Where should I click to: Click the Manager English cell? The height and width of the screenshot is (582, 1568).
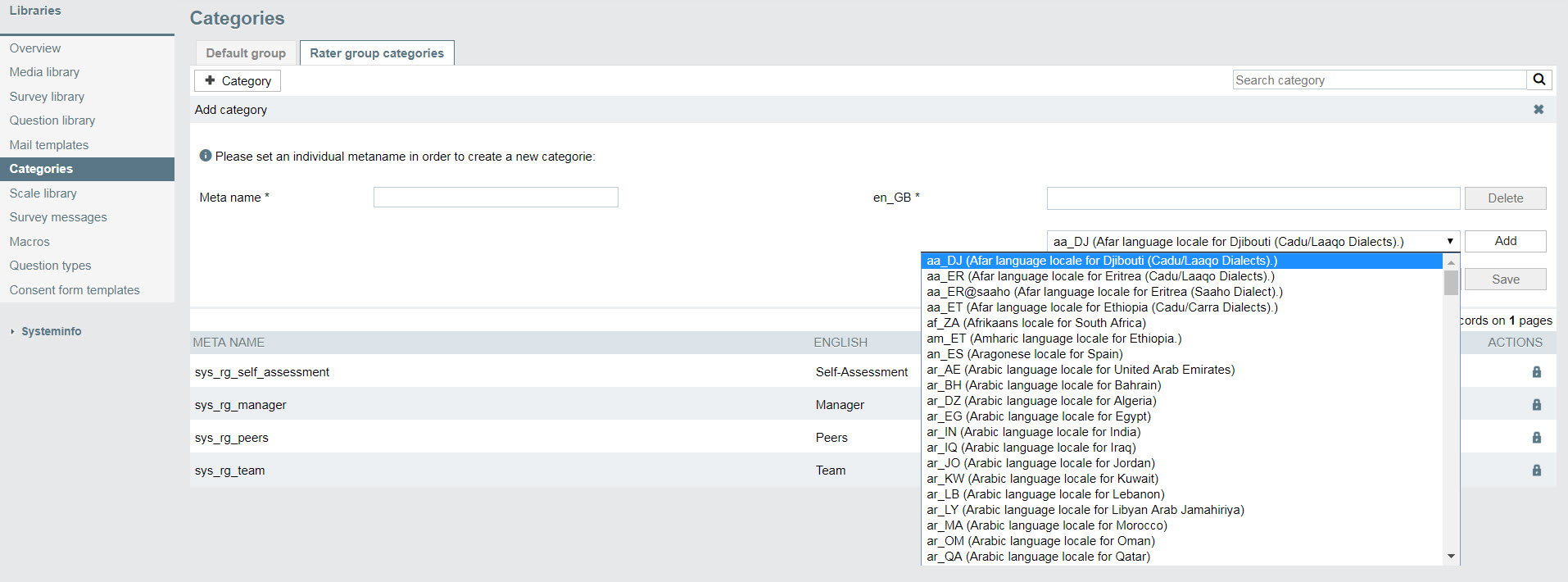840,405
